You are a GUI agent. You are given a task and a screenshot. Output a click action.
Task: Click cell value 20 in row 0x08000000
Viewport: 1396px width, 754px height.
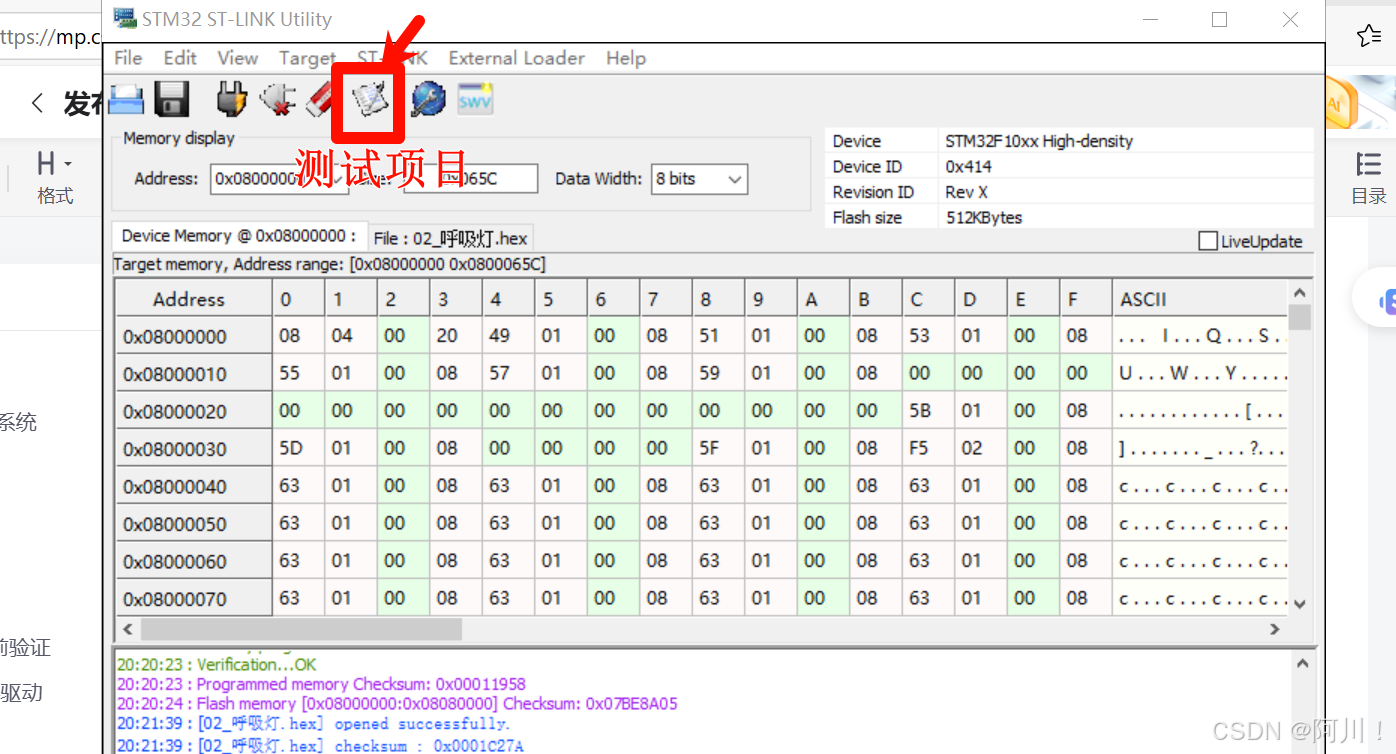[455, 336]
